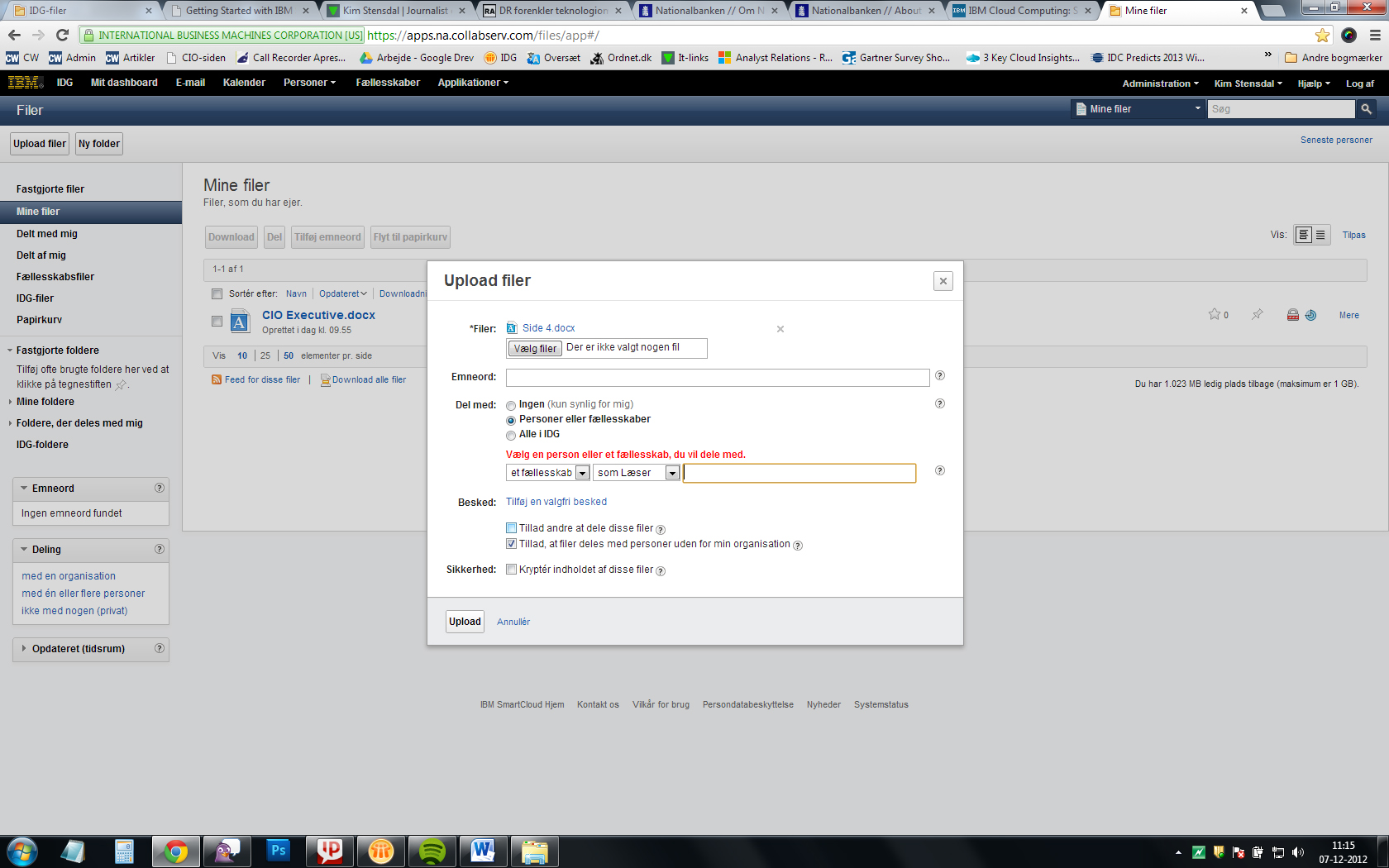The height and width of the screenshot is (868, 1389).
Task: Select the 'Ingen' sharing radio button
Action: tap(511, 405)
